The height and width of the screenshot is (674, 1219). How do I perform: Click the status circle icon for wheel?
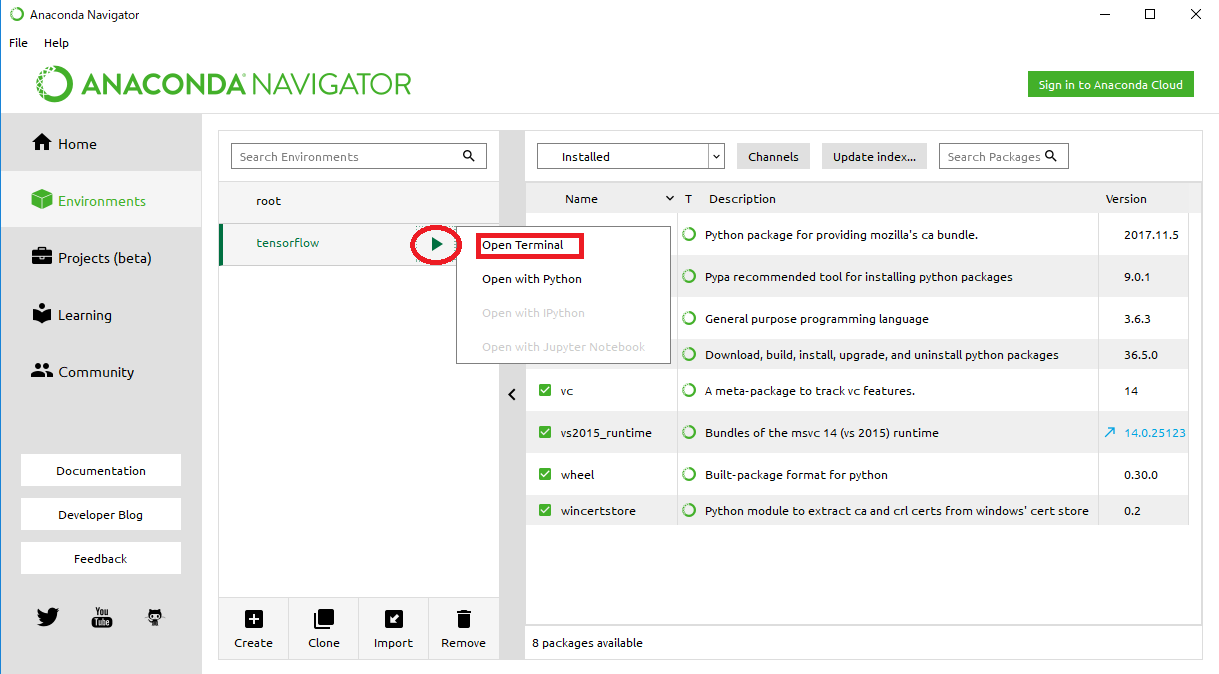point(690,475)
